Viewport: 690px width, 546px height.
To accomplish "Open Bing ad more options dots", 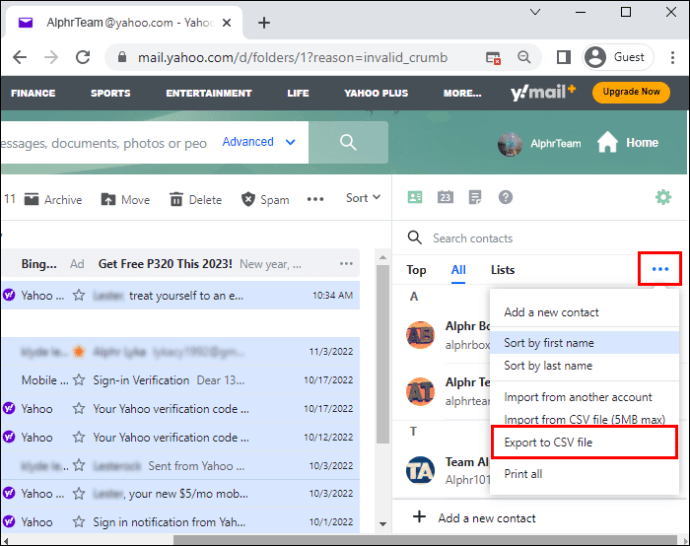I will (346, 264).
